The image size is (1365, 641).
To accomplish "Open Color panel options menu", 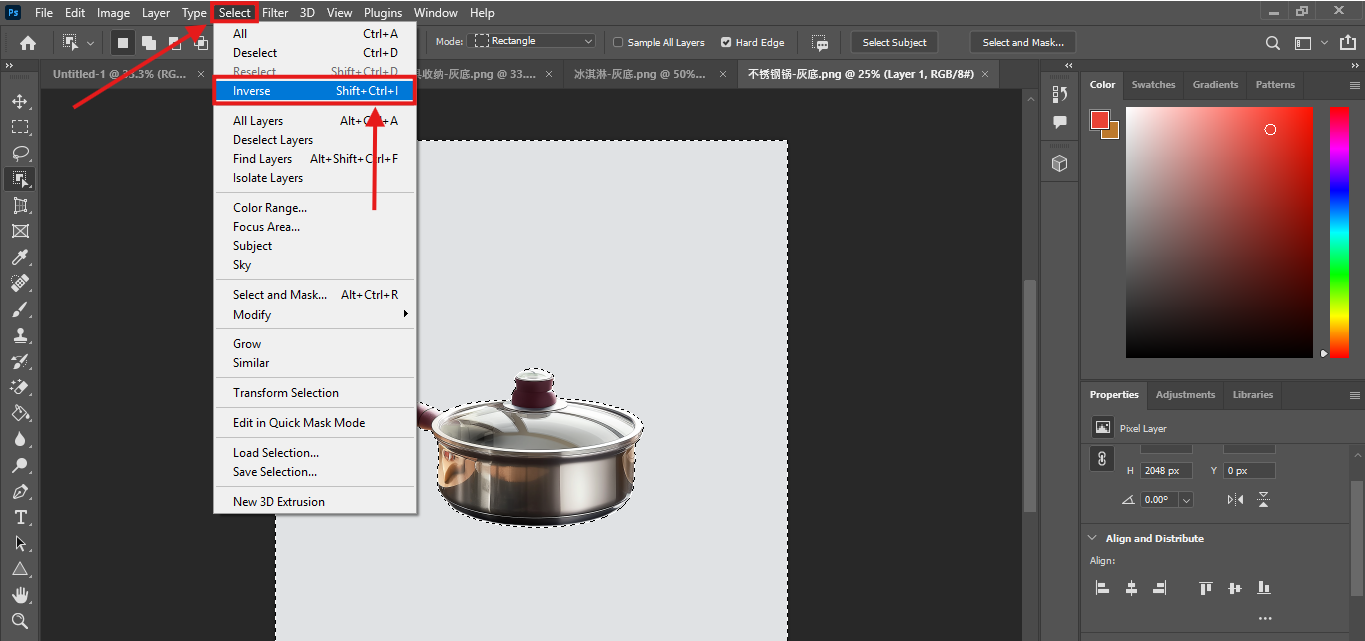I will [x=1354, y=85].
